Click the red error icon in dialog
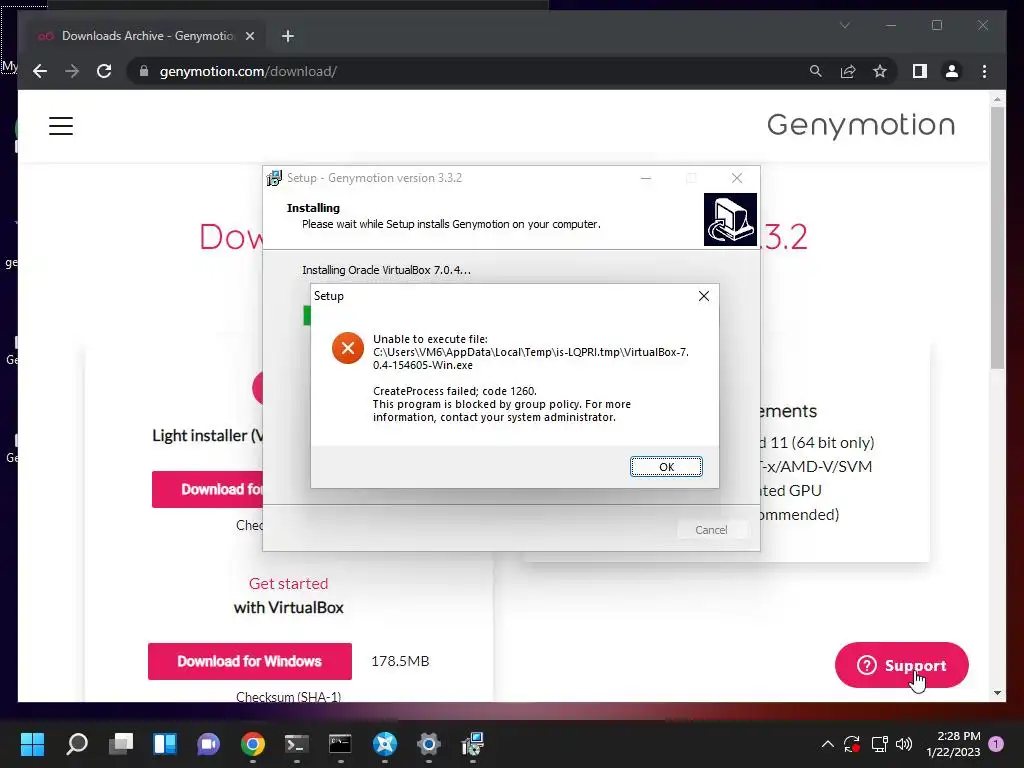1024x768 pixels. 347,348
